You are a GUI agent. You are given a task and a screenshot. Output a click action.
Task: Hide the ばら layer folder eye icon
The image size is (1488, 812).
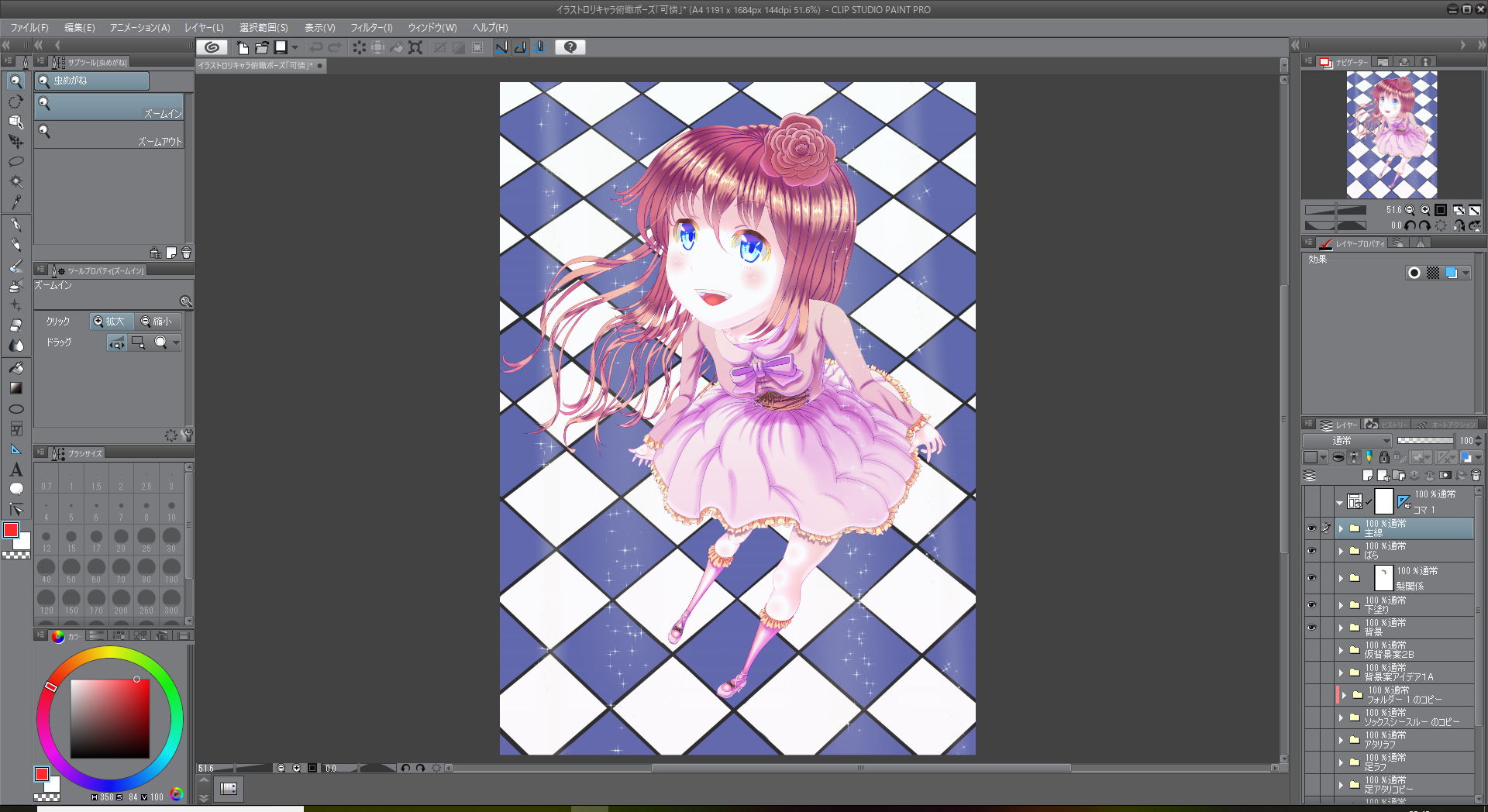point(1311,551)
